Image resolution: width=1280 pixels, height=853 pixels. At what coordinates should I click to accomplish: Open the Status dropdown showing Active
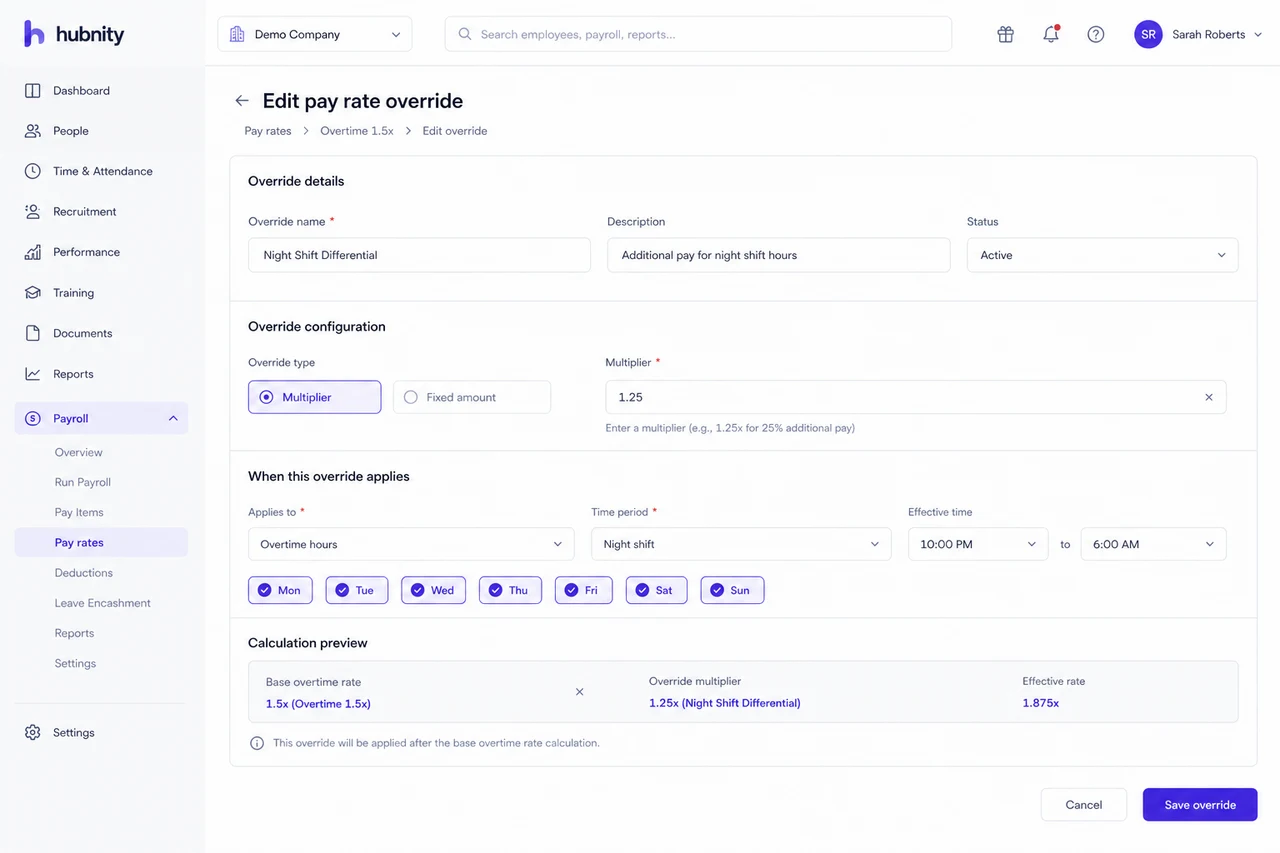[x=1102, y=255]
